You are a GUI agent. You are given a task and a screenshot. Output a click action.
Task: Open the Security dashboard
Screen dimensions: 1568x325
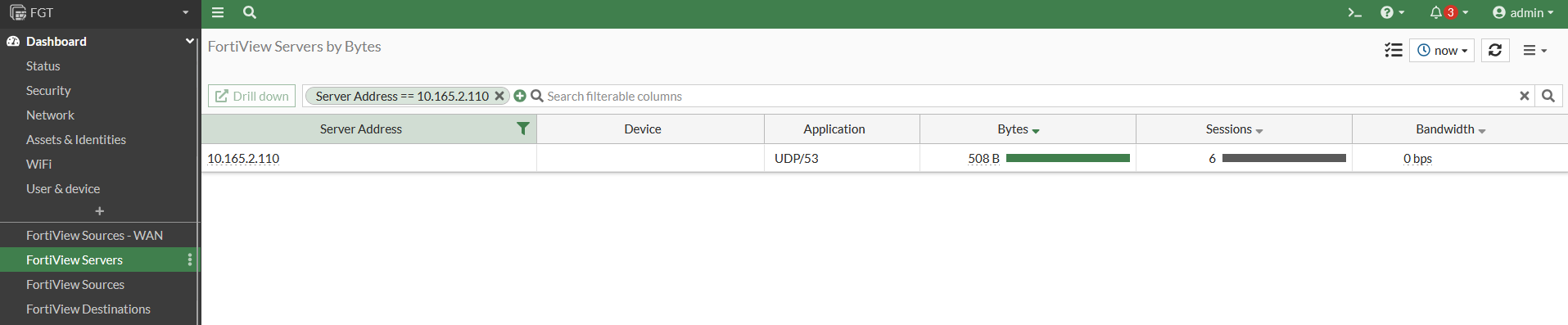[48, 90]
